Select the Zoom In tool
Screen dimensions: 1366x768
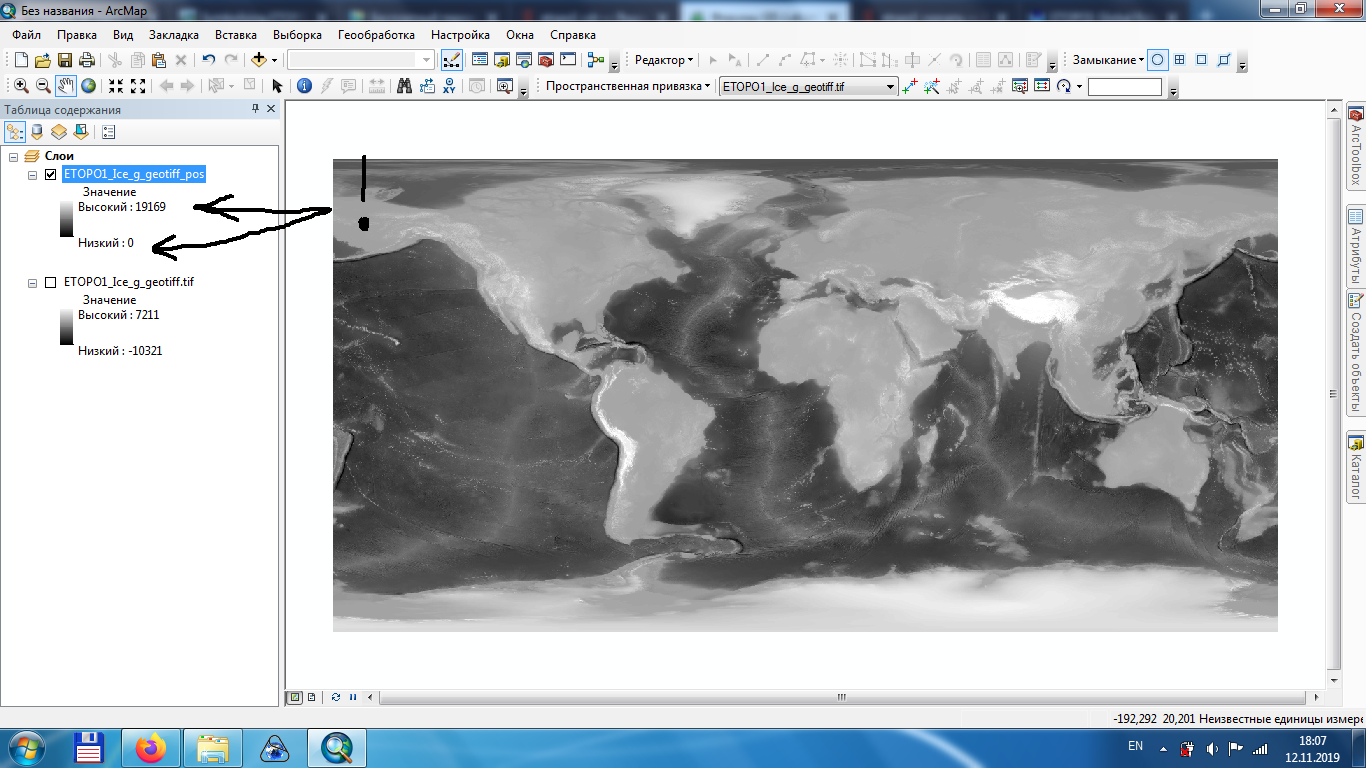[21, 86]
